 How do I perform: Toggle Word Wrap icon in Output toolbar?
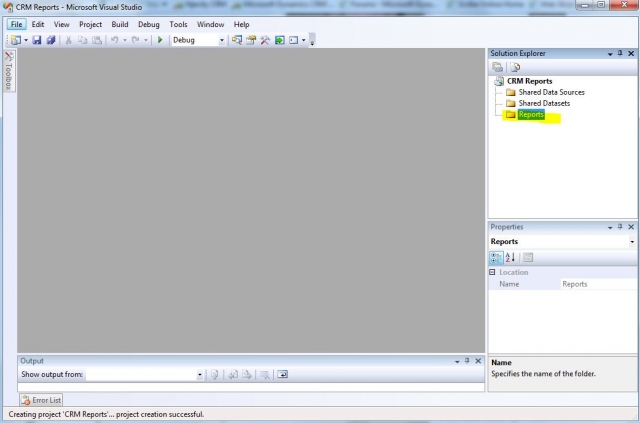pos(282,374)
